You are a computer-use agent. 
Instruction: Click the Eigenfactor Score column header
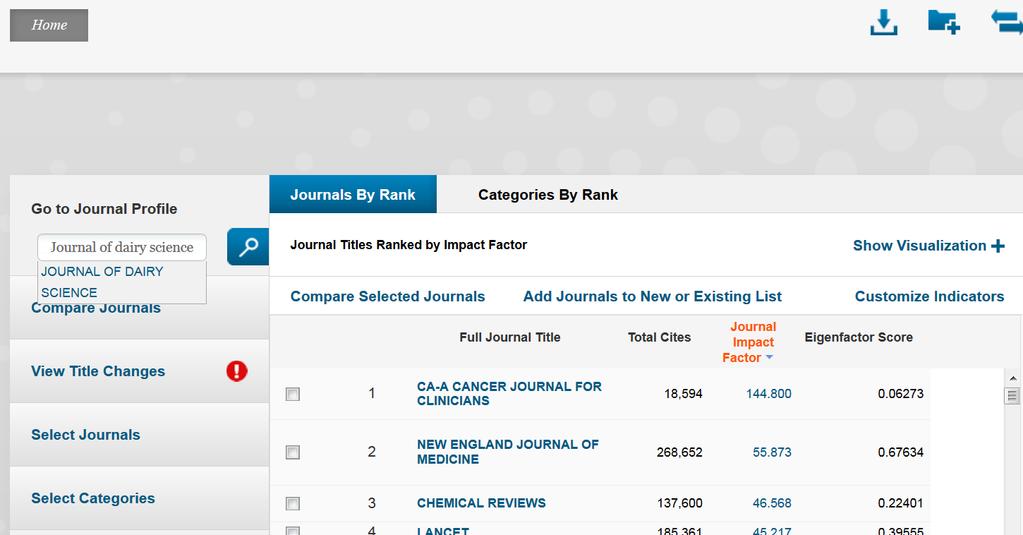(859, 337)
